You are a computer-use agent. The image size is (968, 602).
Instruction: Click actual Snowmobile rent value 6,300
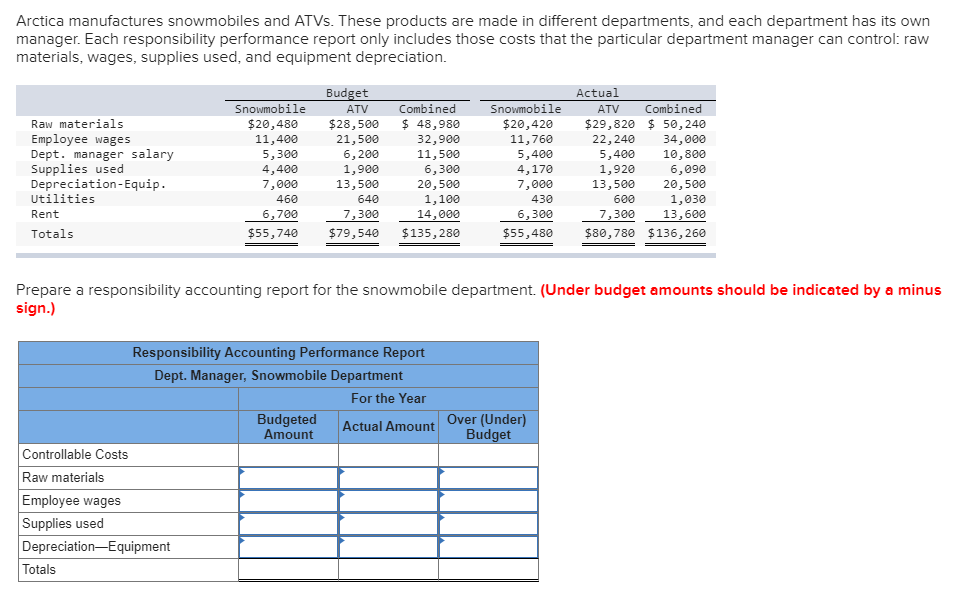(x=535, y=214)
